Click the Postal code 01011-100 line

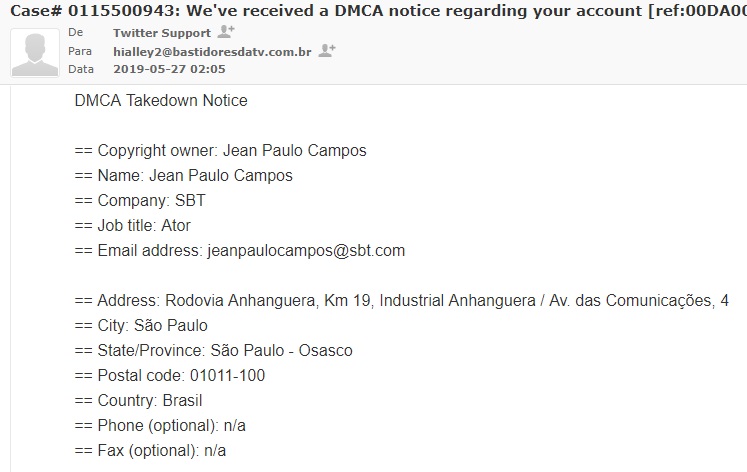(169, 376)
